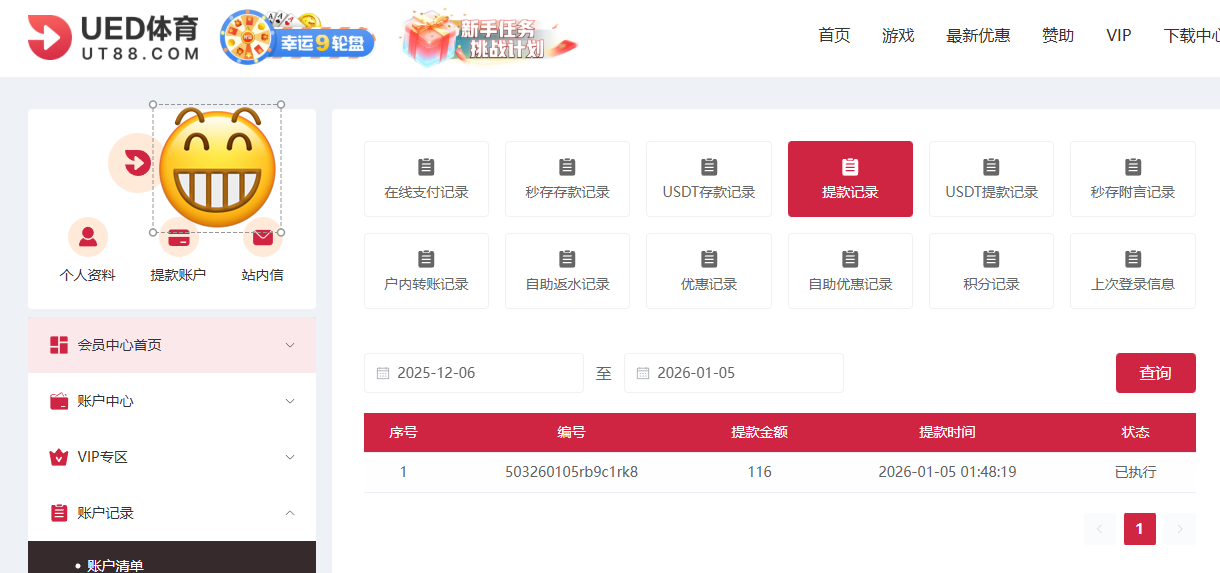This screenshot has width=1220, height=573.
Task: Expand the VIP专区 sidebar menu
Action: pyautogui.click(x=172, y=457)
